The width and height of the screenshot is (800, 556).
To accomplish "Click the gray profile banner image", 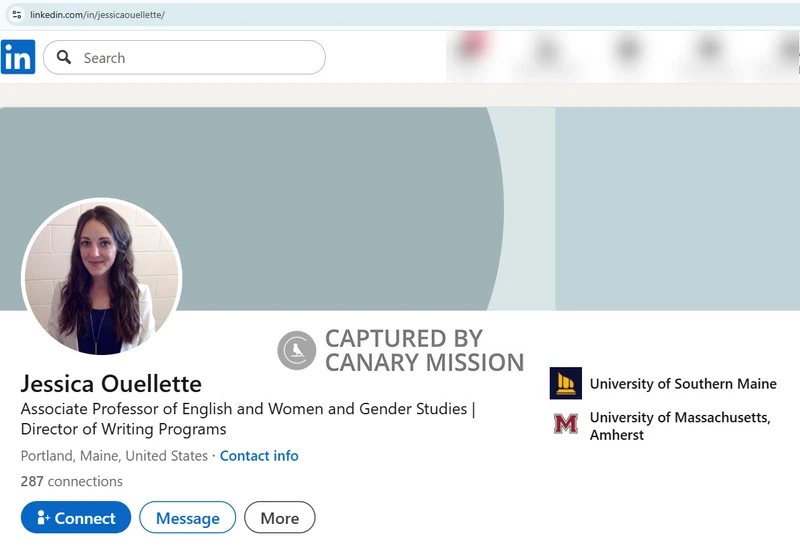I will click(x=400, y=208).
